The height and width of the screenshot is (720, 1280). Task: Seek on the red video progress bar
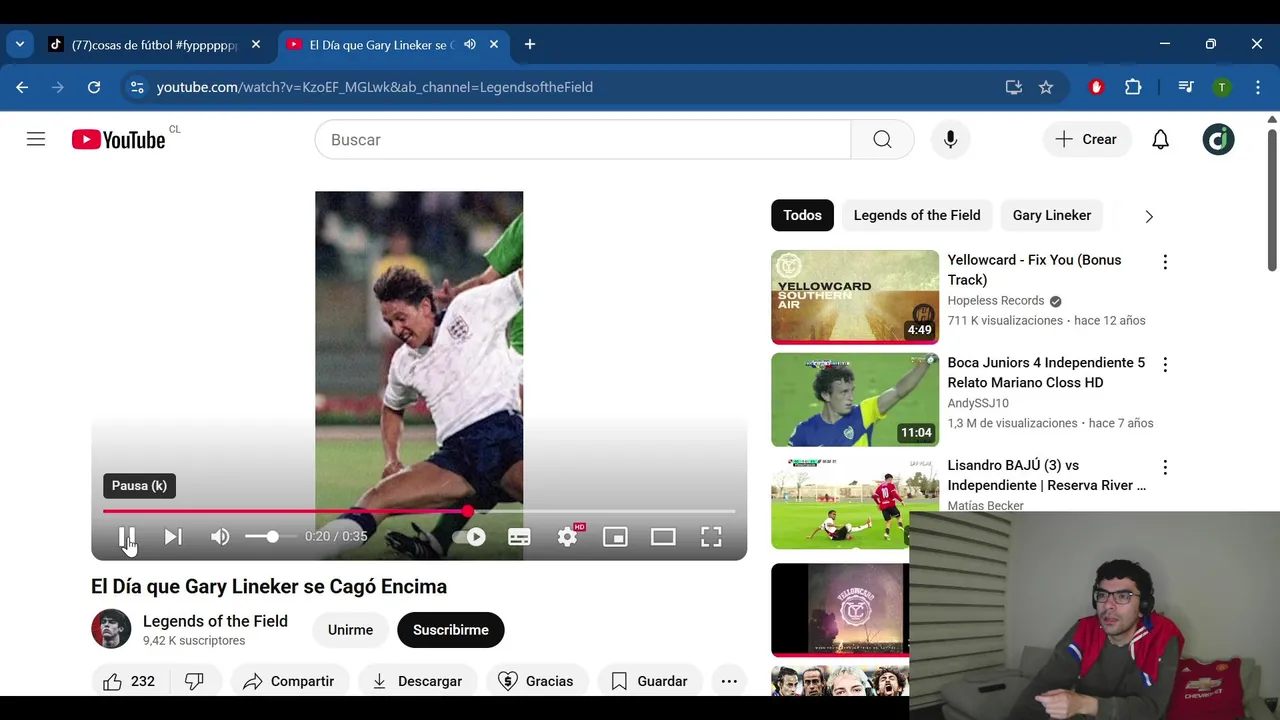[x=419, y=511]
